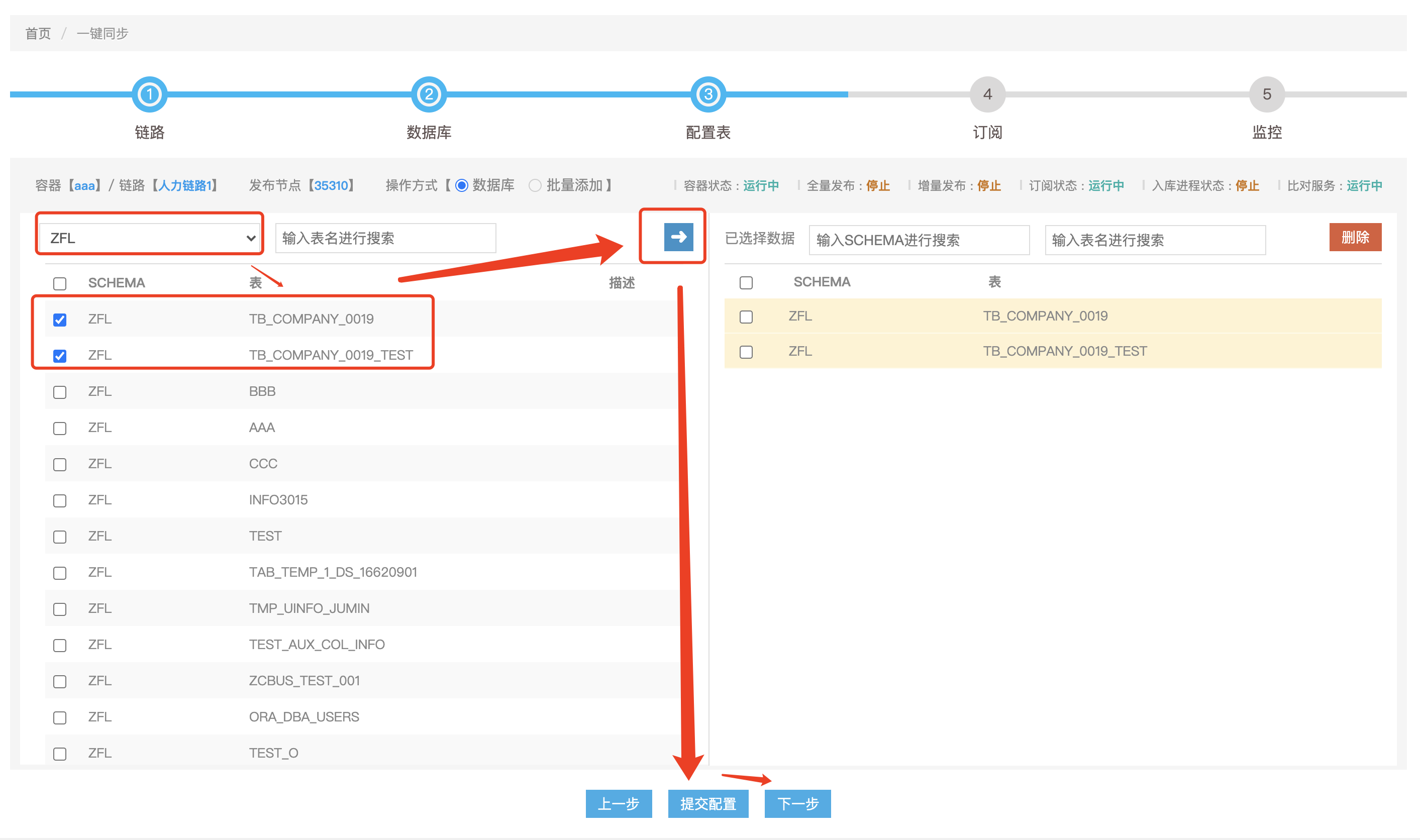
Task: Select the 数据库 radio option
Action: tap(462, 186)
